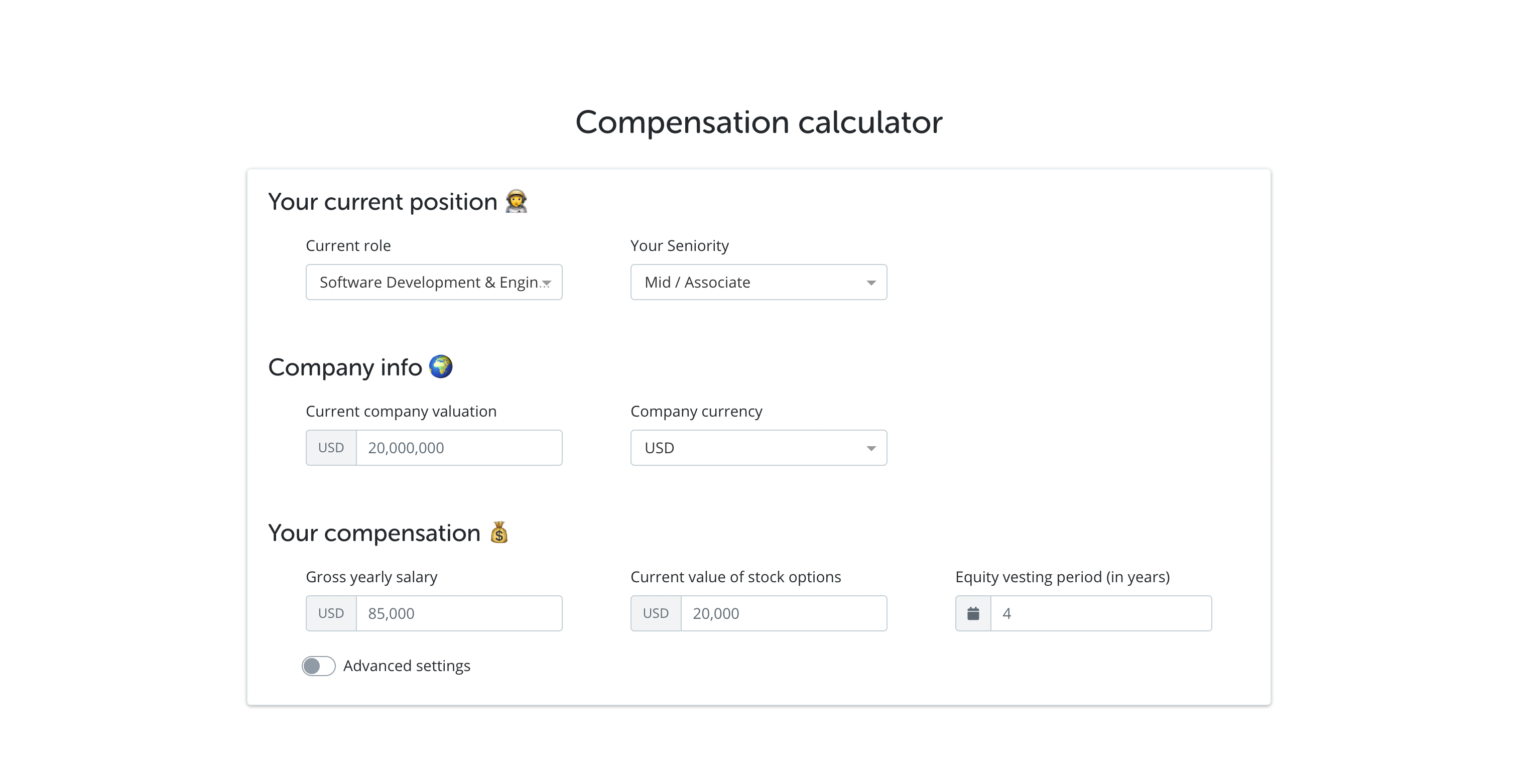Click the Advanced settings label text
The image size is (1518, 784).
(x=407, y=666)
